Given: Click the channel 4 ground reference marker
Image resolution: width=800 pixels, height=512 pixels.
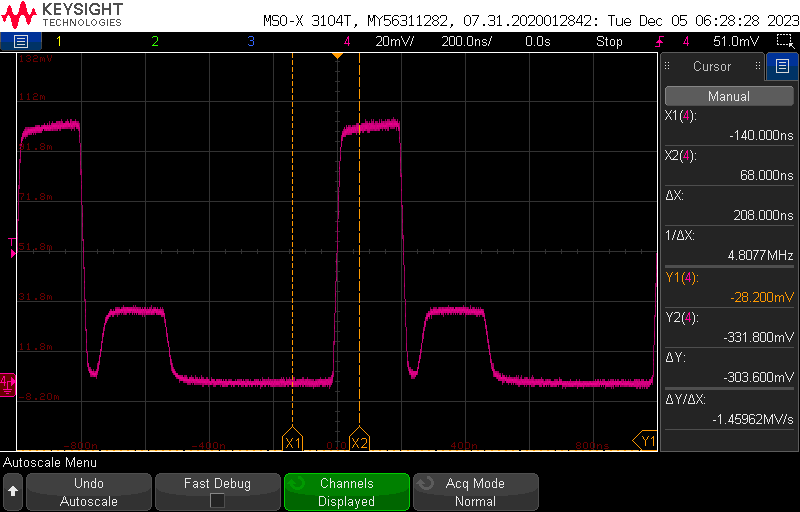Looking at the screenshot, I should coord(8,382).
